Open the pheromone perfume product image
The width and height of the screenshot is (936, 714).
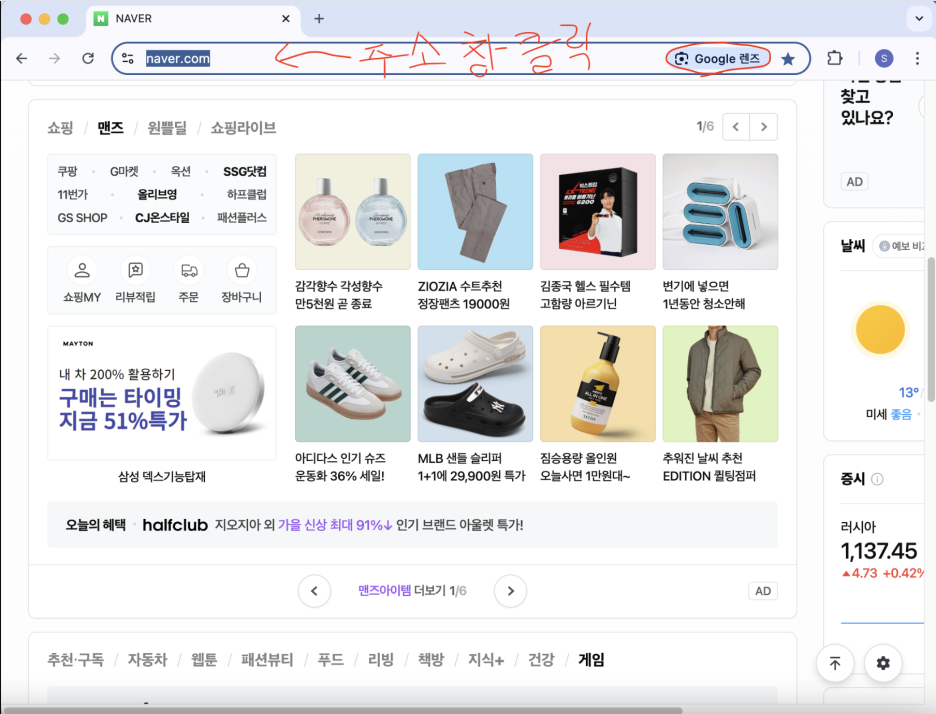tap(353, 212)
